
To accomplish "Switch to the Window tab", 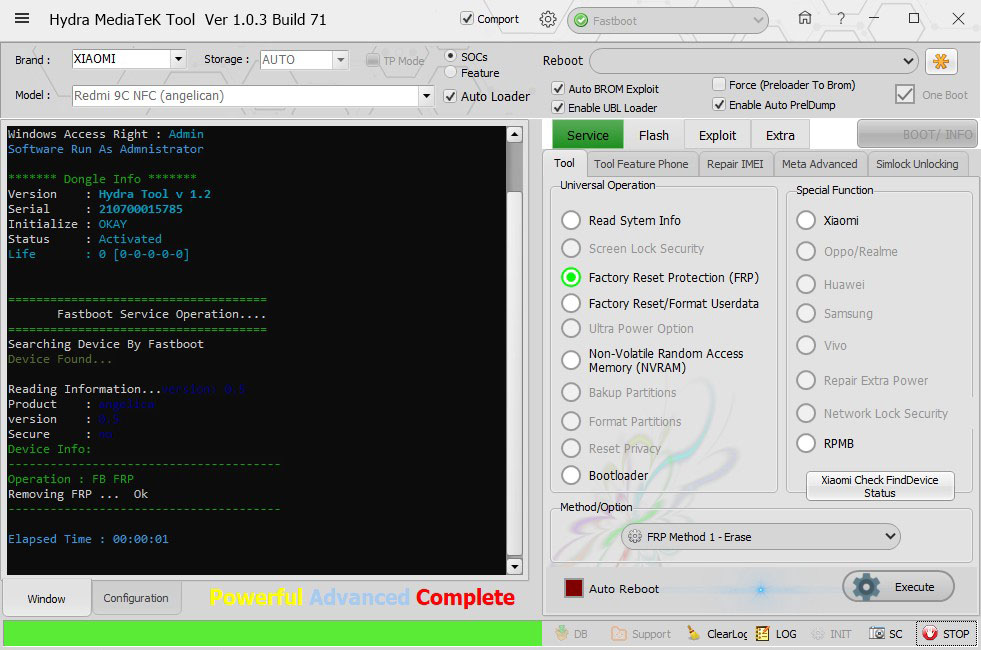I will 46,599.
